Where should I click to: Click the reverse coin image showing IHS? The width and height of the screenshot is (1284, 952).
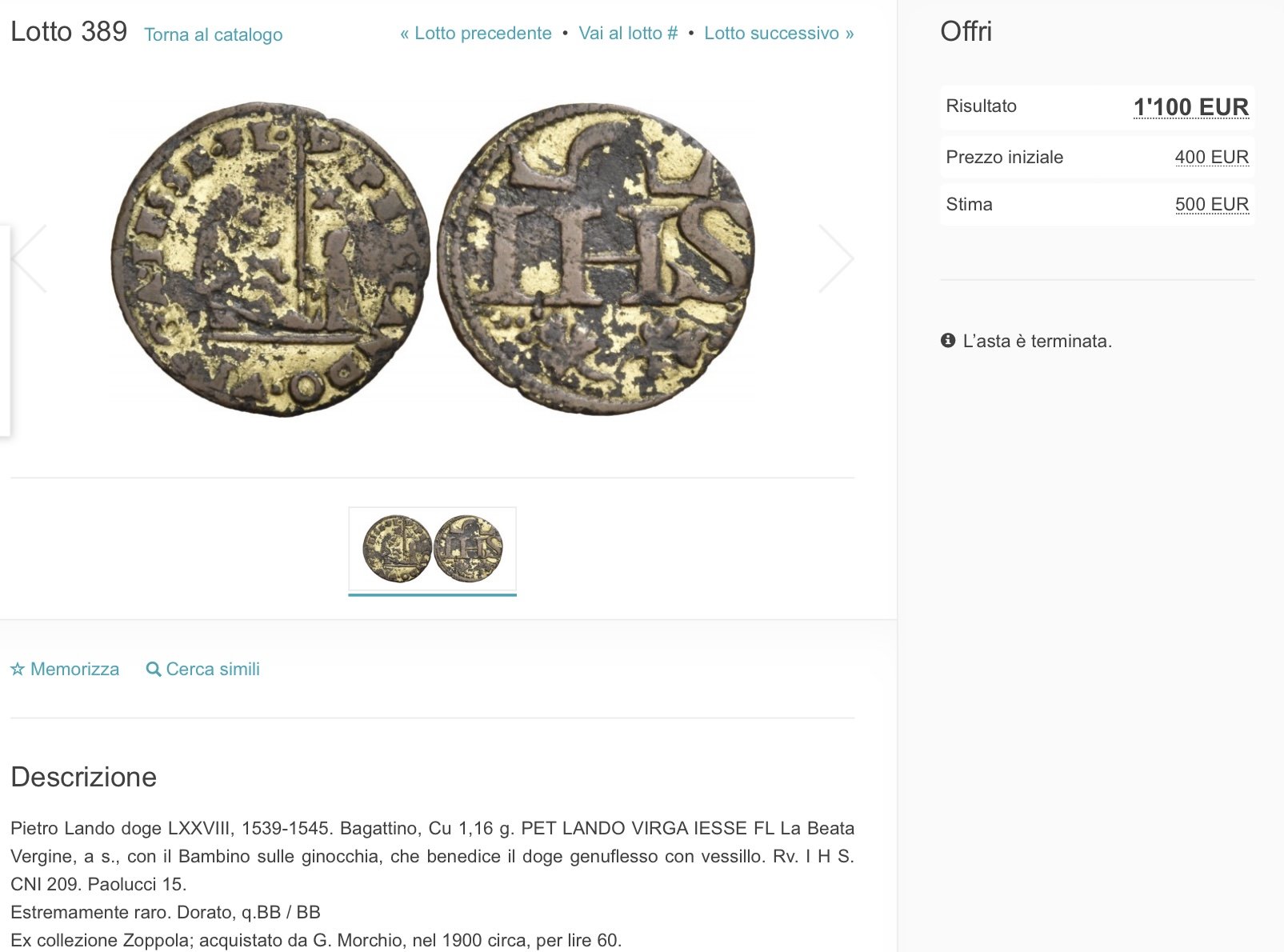(596, 258)
